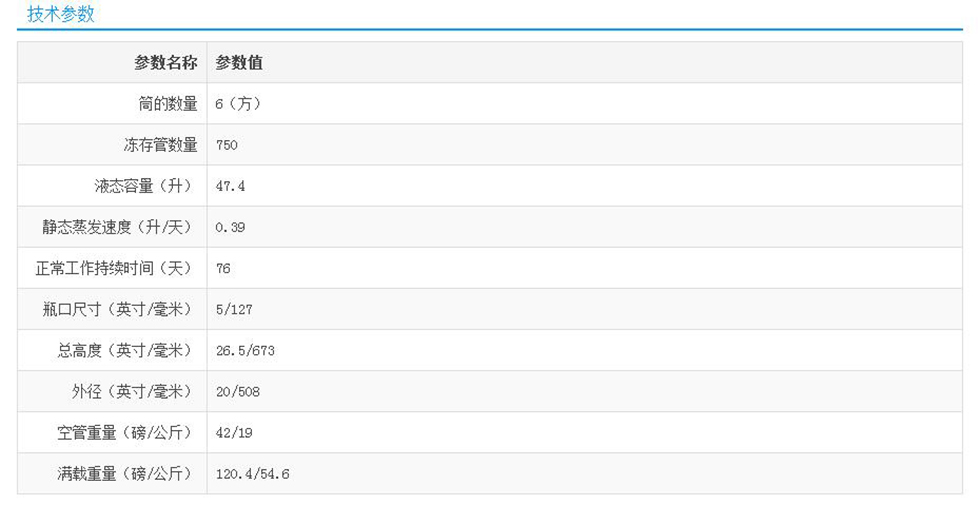Image resolution: width=980 pixels, height=505 pixels.
Task: Click the value 76
Action: (x=223, y=268)
